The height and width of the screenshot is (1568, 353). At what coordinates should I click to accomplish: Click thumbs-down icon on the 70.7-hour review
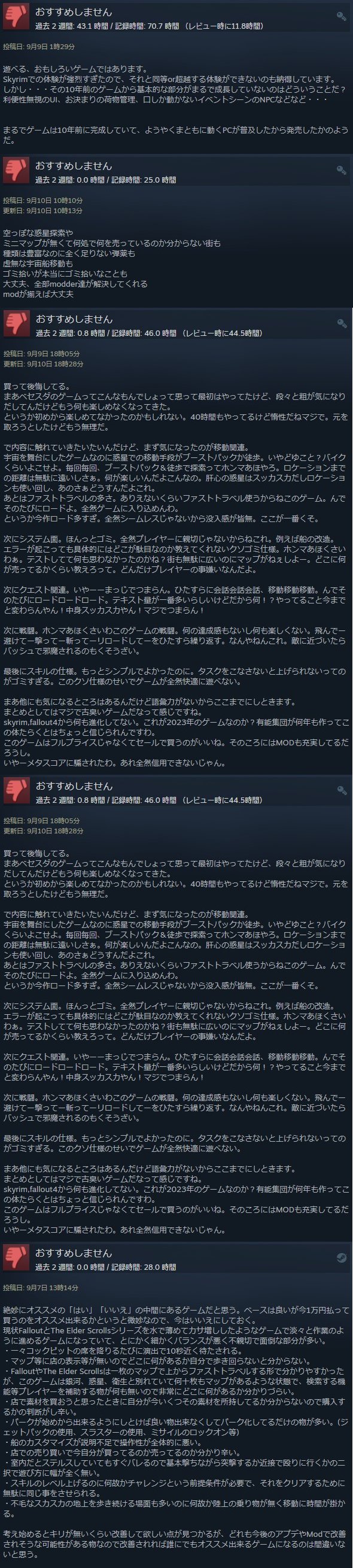[x=16, y=17]
